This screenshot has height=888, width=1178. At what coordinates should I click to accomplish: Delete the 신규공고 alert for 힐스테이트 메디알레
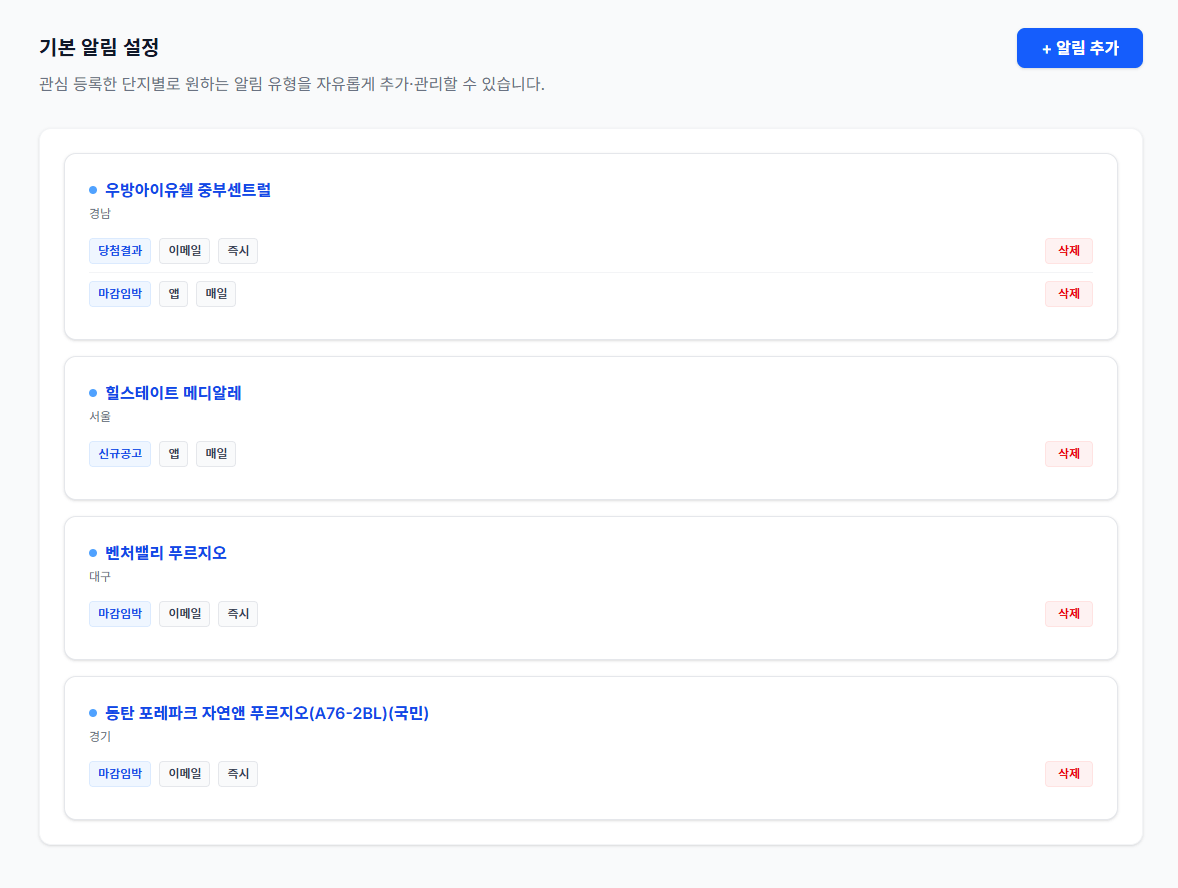coord(1068,453)
